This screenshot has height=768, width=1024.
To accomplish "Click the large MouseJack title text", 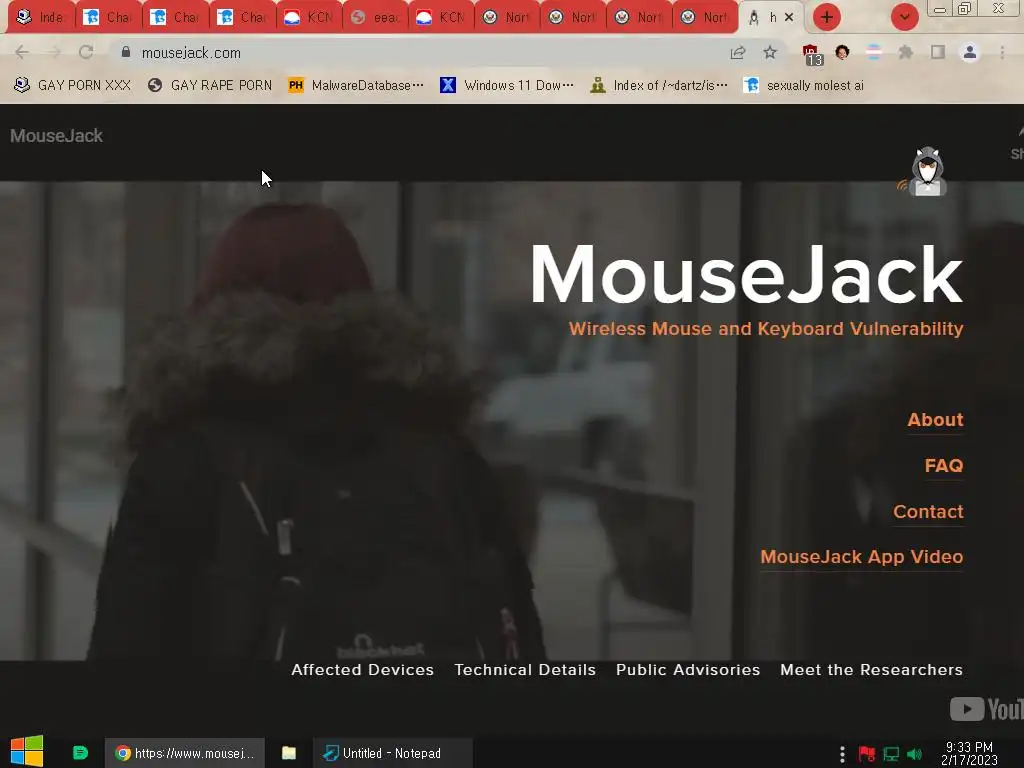I will (746, 274).
